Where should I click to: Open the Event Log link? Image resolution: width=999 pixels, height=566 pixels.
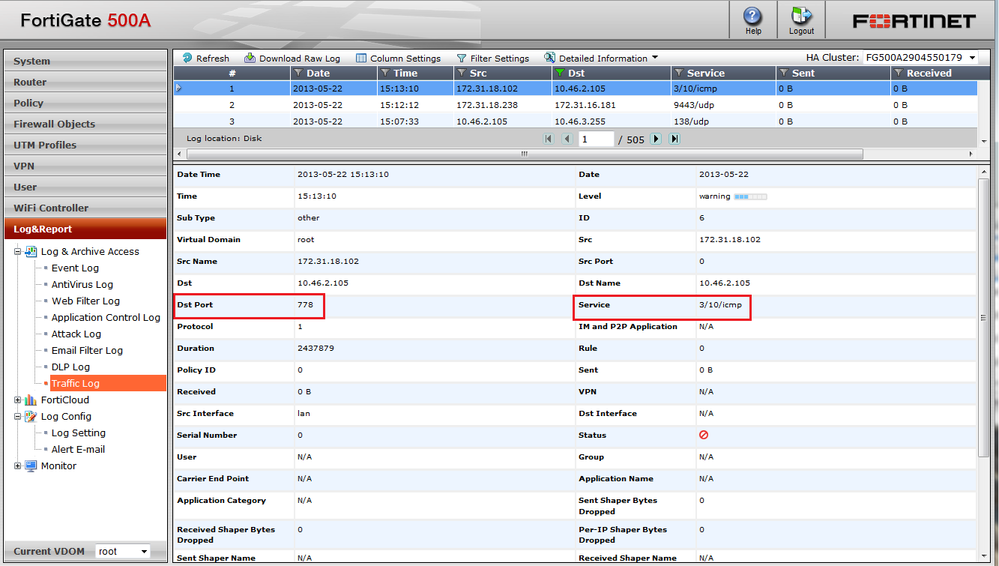click(75, 268)
